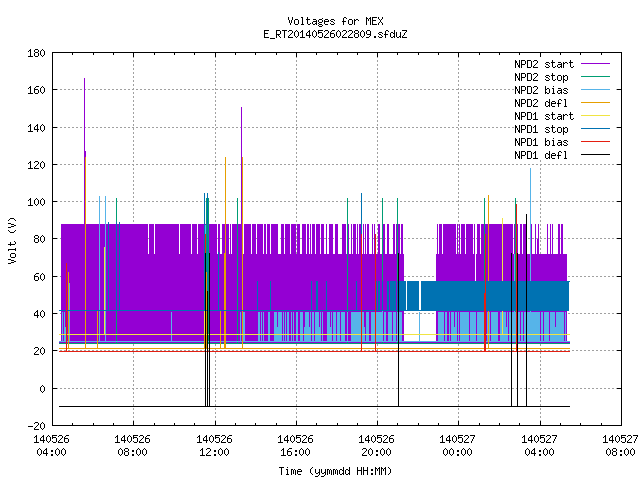Click the NPD1 stop legend label
The width and height of the screenshot is (640, 480).
click(541, 129)
